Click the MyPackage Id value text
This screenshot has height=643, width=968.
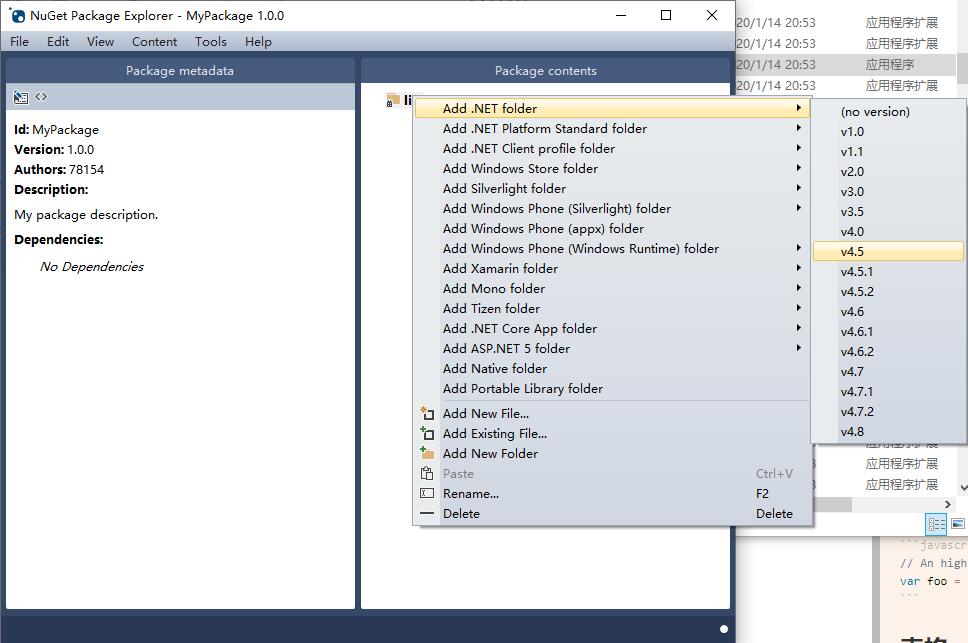65,130
